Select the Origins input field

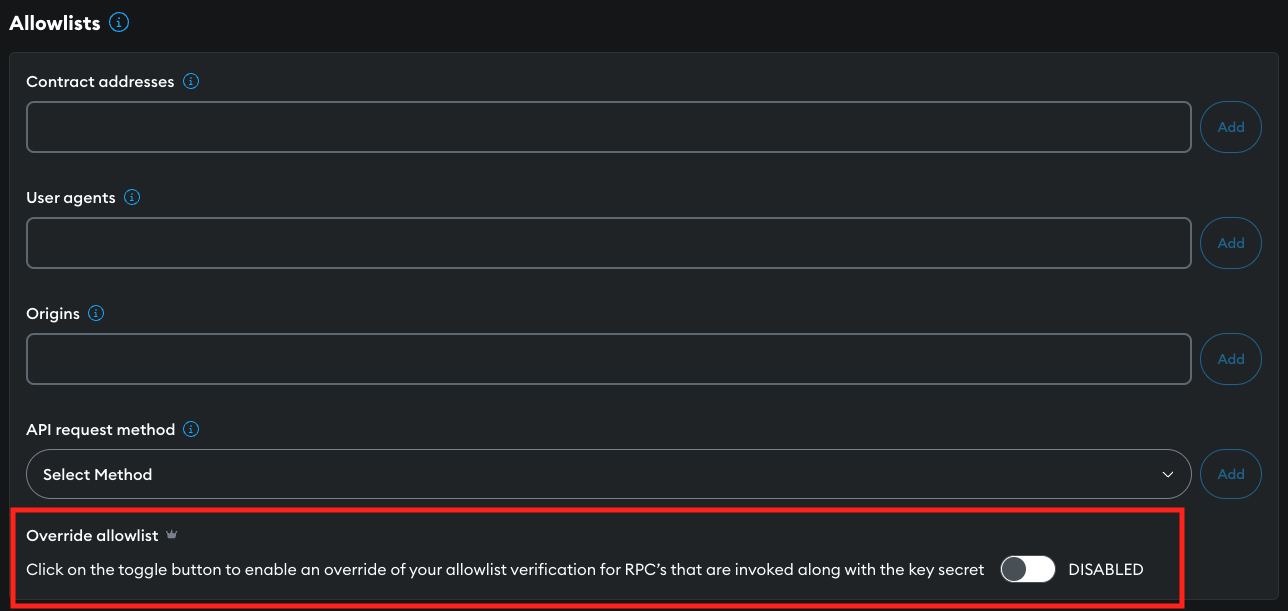(x=608, y=359)
